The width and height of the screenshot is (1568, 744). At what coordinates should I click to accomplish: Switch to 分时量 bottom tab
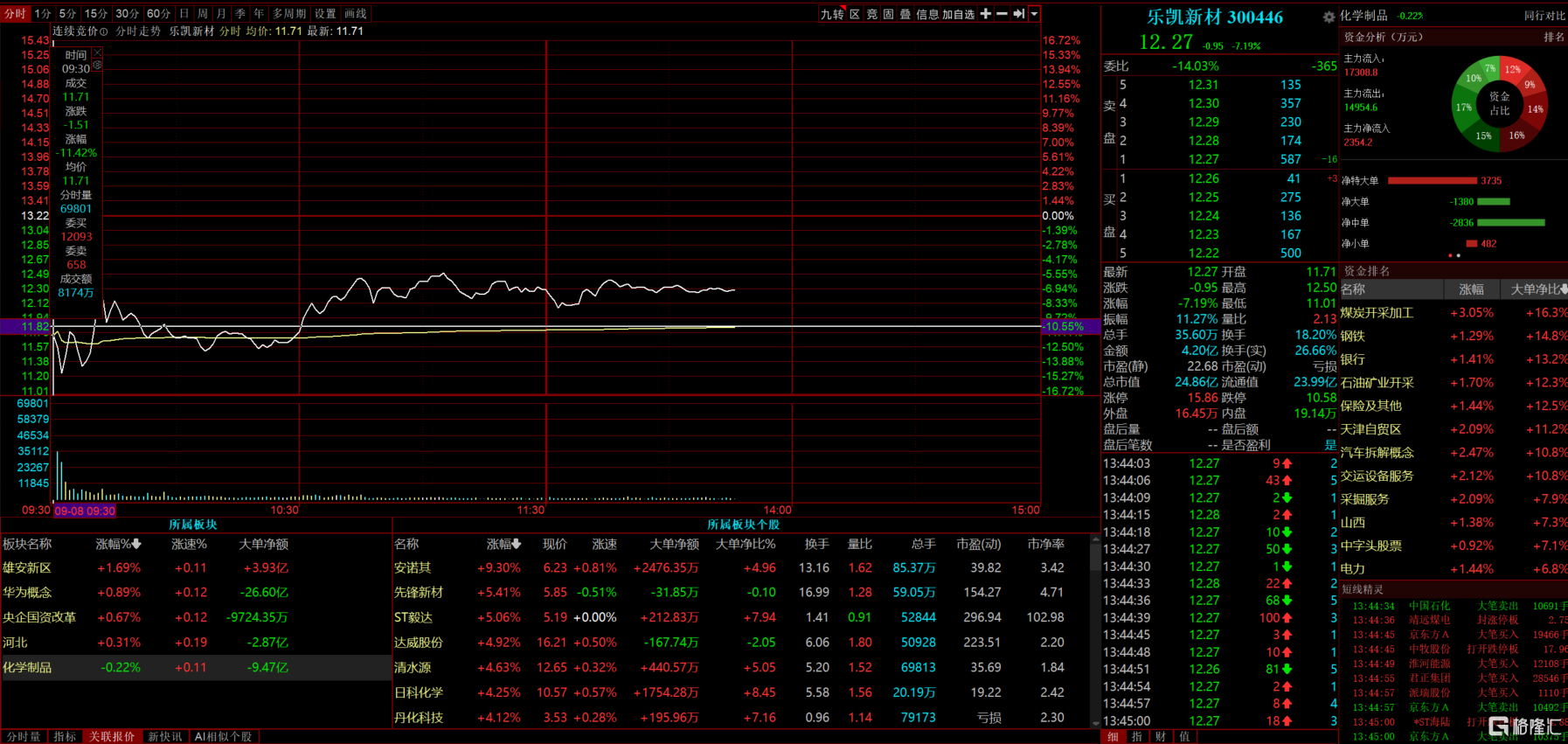click(x=24, y=737)
